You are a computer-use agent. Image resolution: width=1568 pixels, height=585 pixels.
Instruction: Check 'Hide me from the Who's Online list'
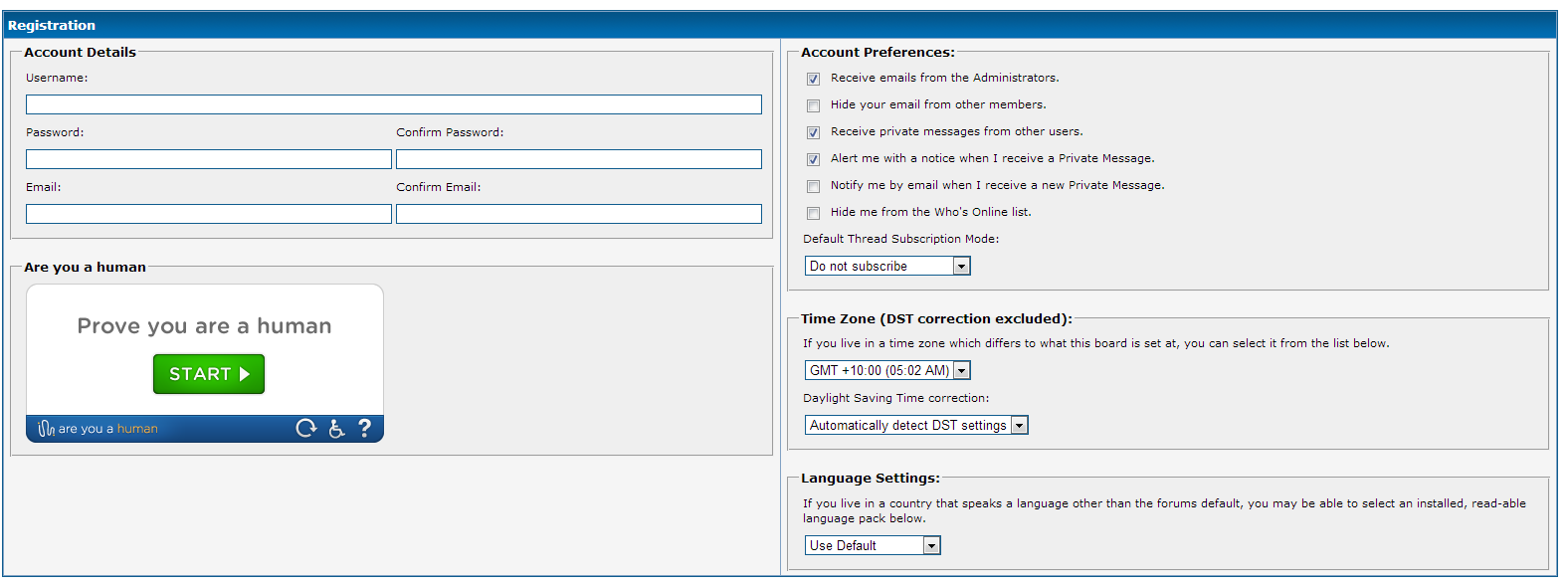(x=813, y=213)
